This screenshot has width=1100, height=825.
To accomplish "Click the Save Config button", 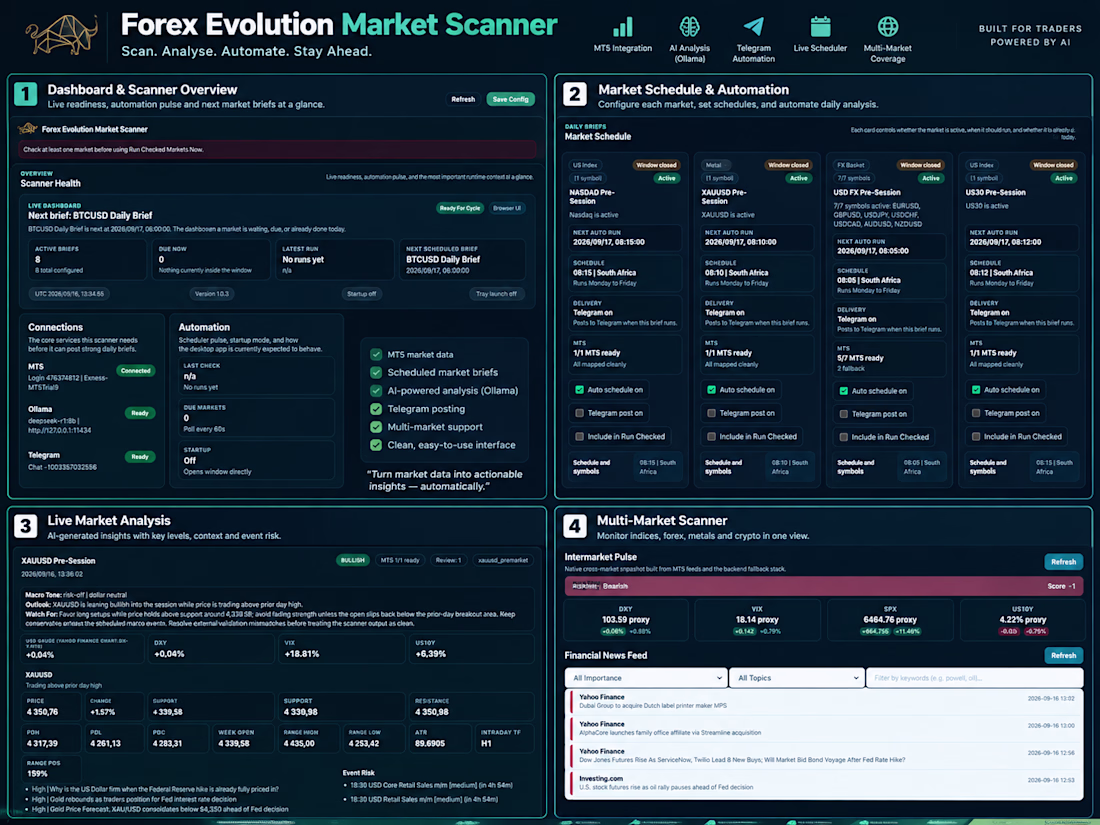I will pyautogui.click(x=510, y=99).
